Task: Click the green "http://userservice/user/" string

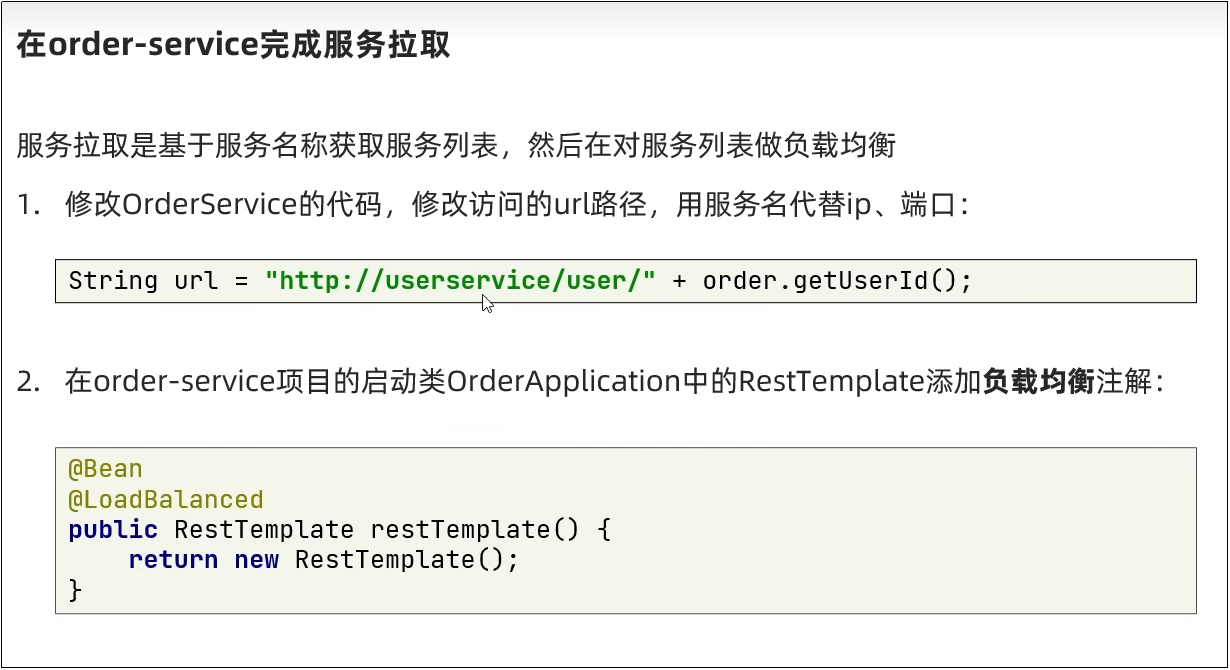Action: tap(460, 280)
